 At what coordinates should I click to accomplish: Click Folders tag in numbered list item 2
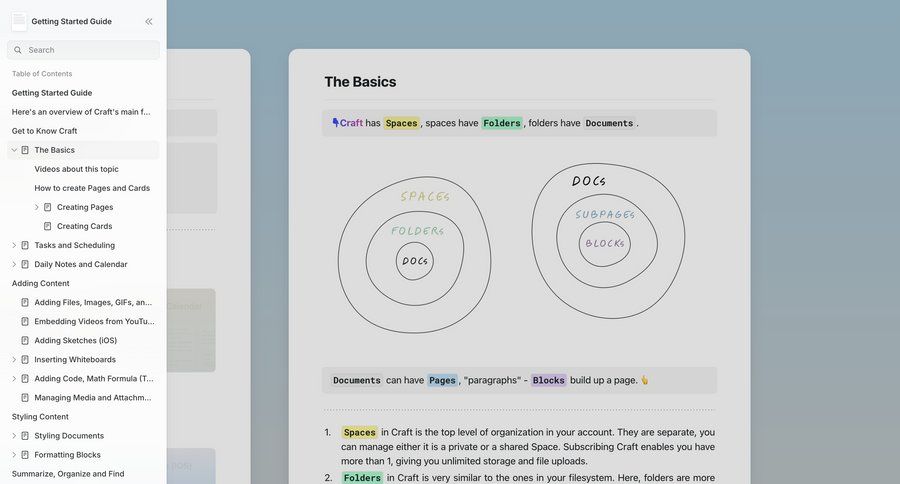click(x=362, y=478)
